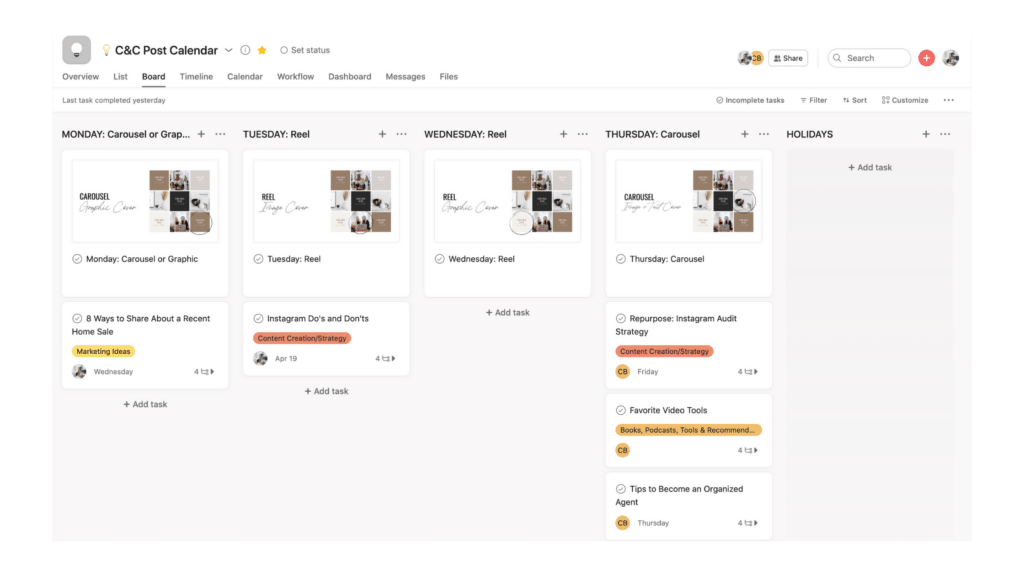The width and height of the screenshot is (1024, 576).
Task: Expand subtasks on Repurpose Instagram Audit card
Action: click(748, 372)
